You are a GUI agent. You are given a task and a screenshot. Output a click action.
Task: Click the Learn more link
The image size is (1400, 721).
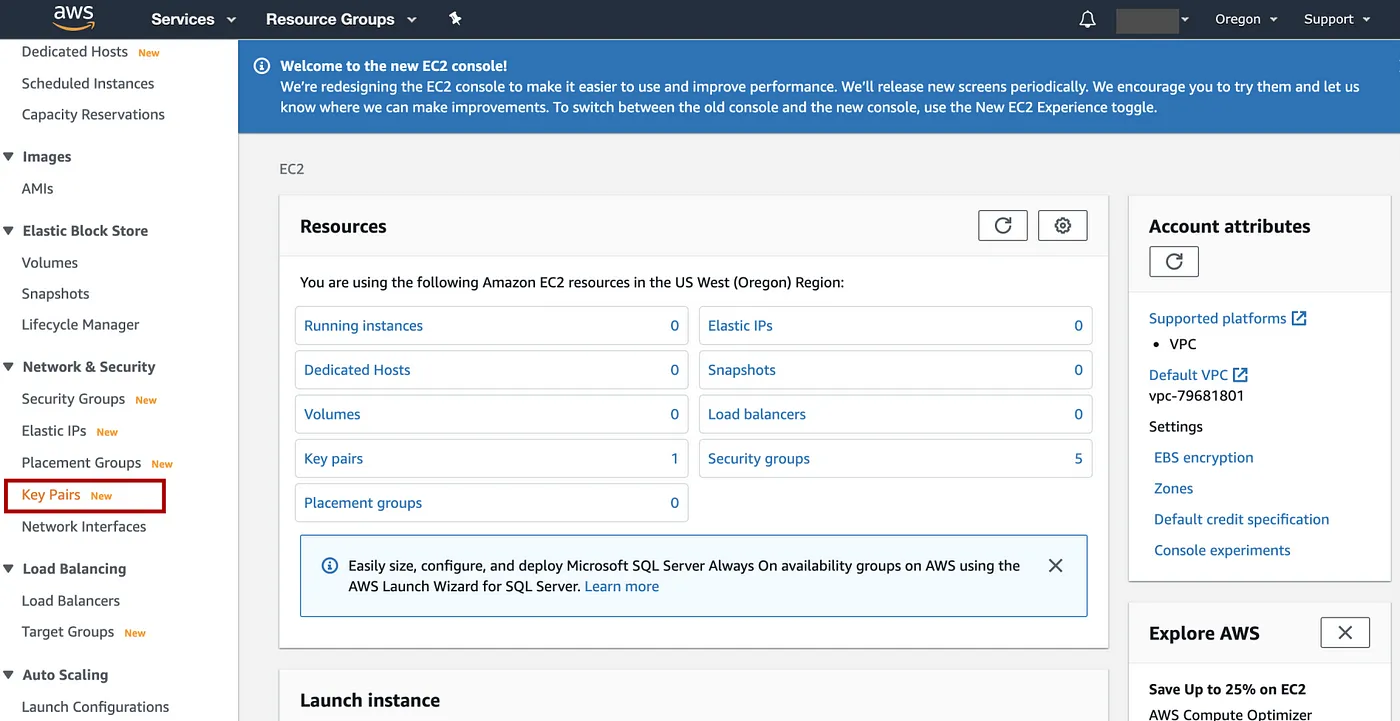click(x=621, y=587)
